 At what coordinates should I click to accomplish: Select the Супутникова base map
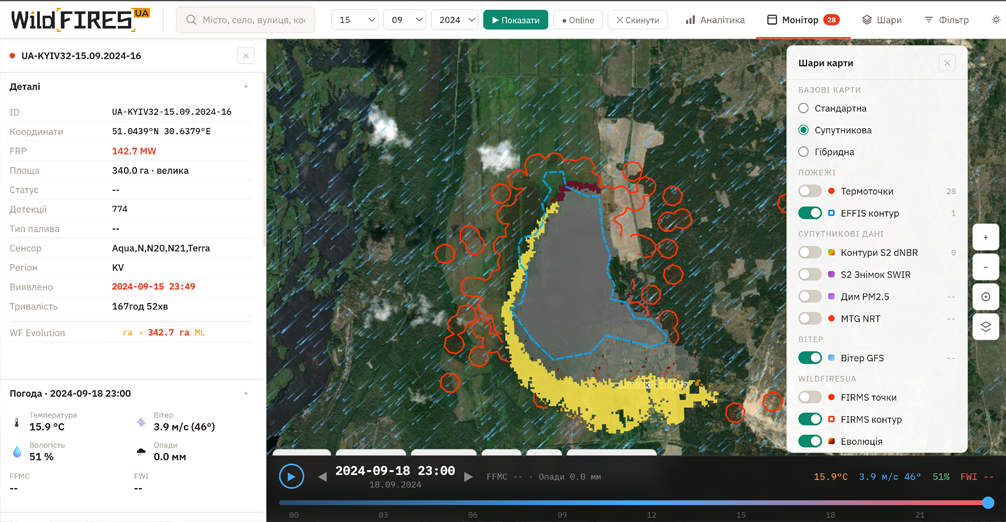click(x=803, y=130)
